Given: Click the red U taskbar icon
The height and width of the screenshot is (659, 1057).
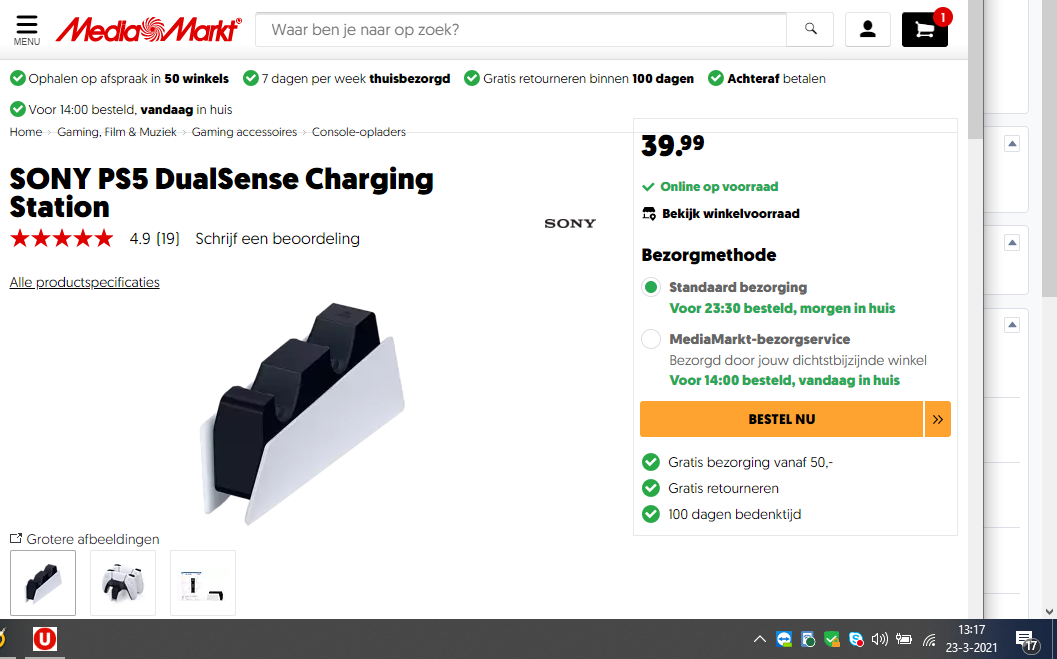Looking at the screenshot, I should pos(45,639).
